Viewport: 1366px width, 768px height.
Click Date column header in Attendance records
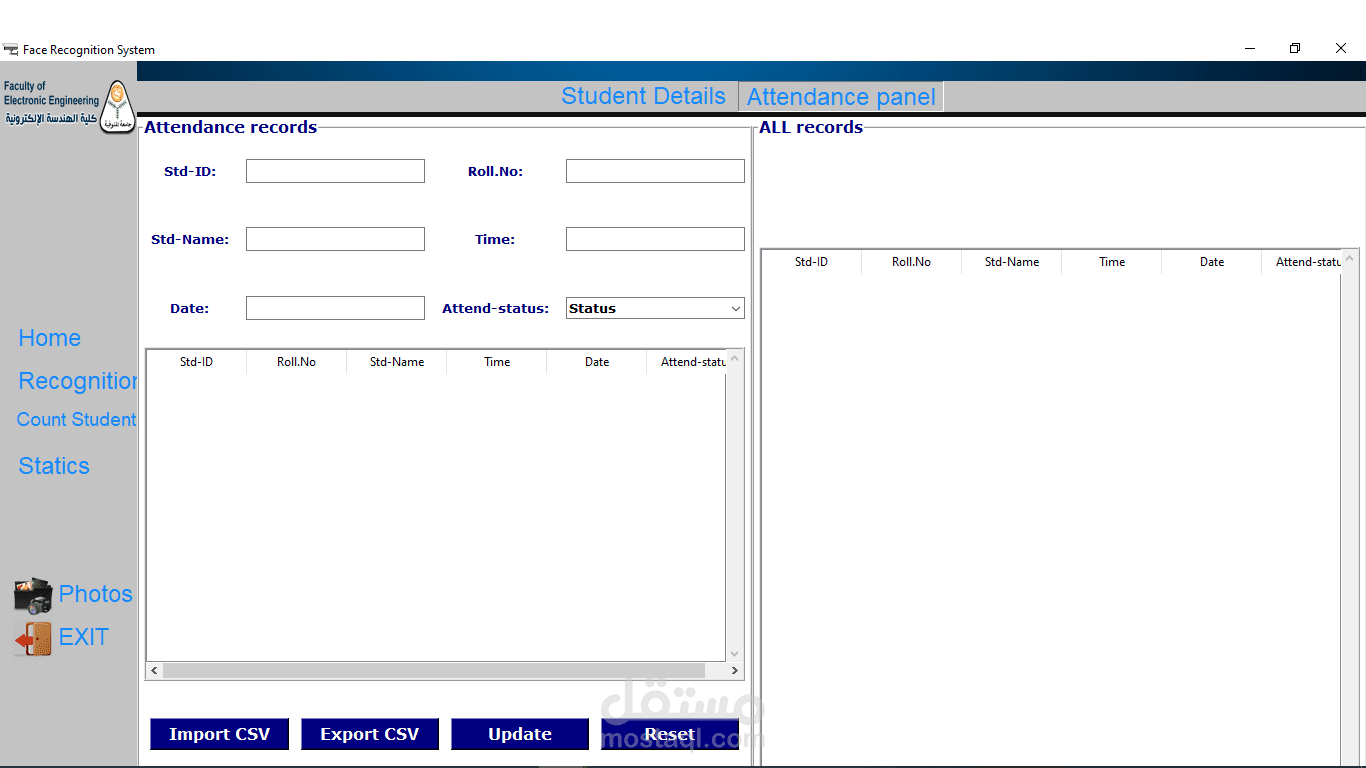click(x=596, y=362)
